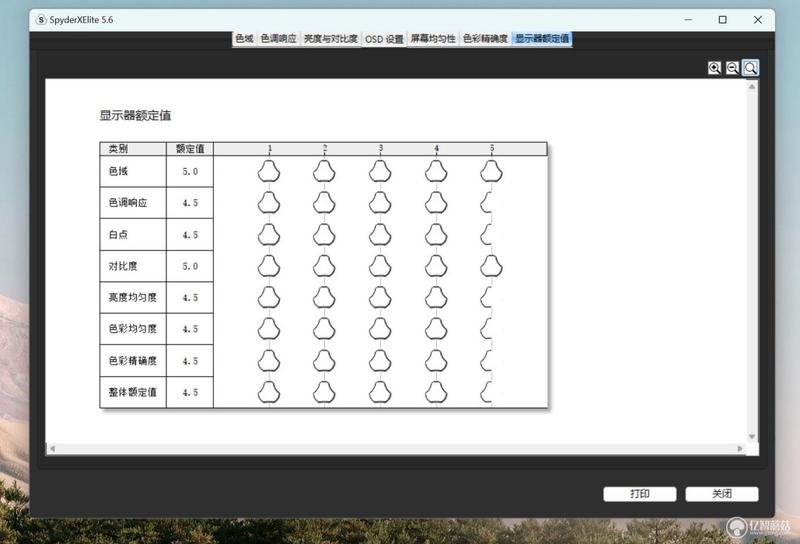Click the third rating marker in 色调响应 row
Viewport: 800px width, 544px height.
click(380, 203)
